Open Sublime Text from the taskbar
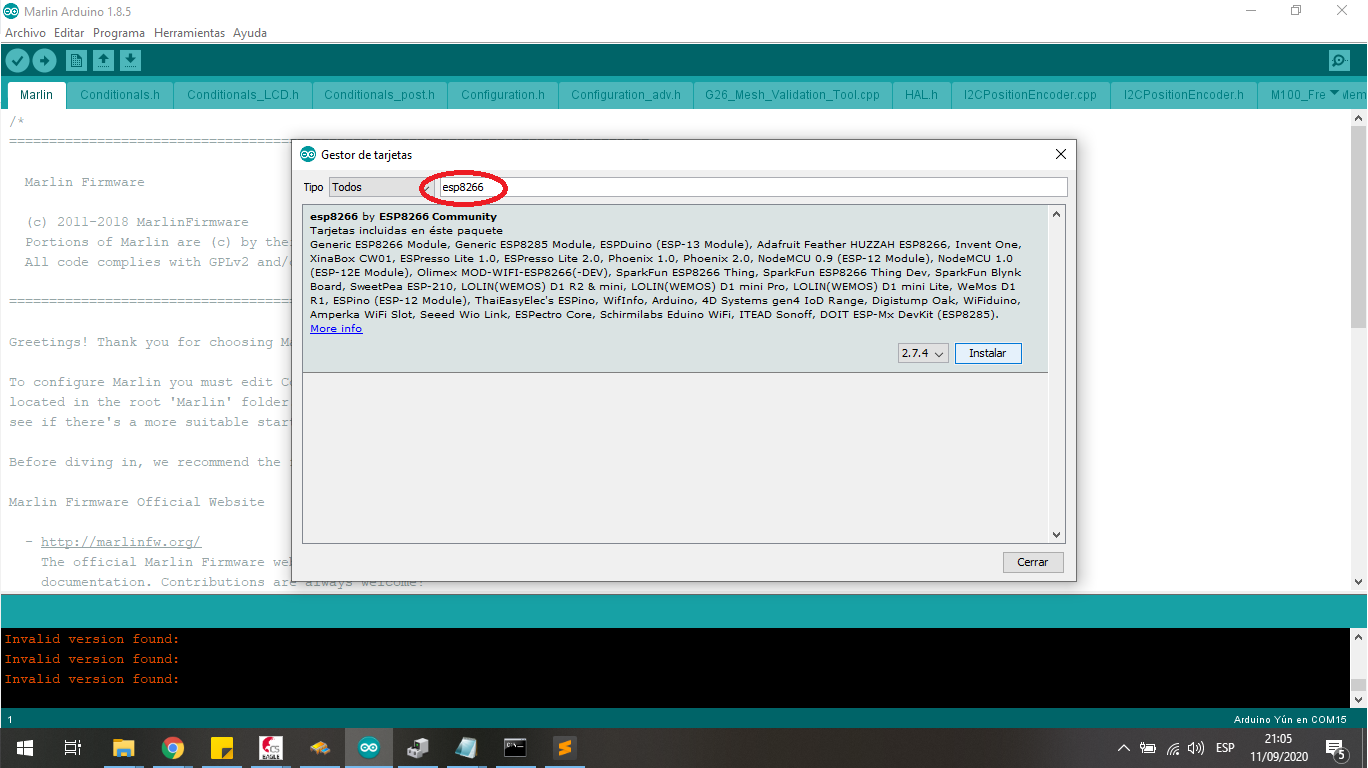Screen dimensions: 1368x768 point(564,747)
